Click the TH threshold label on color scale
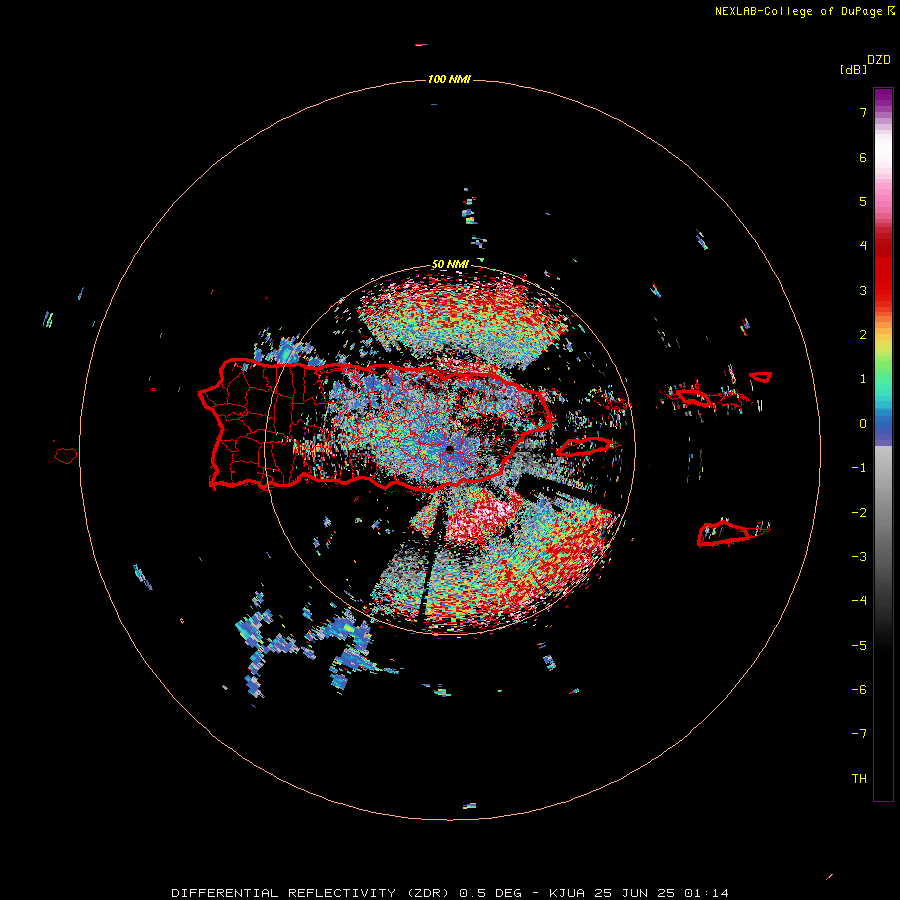Viewport: 900px width, 900px height. click(859, 779)
